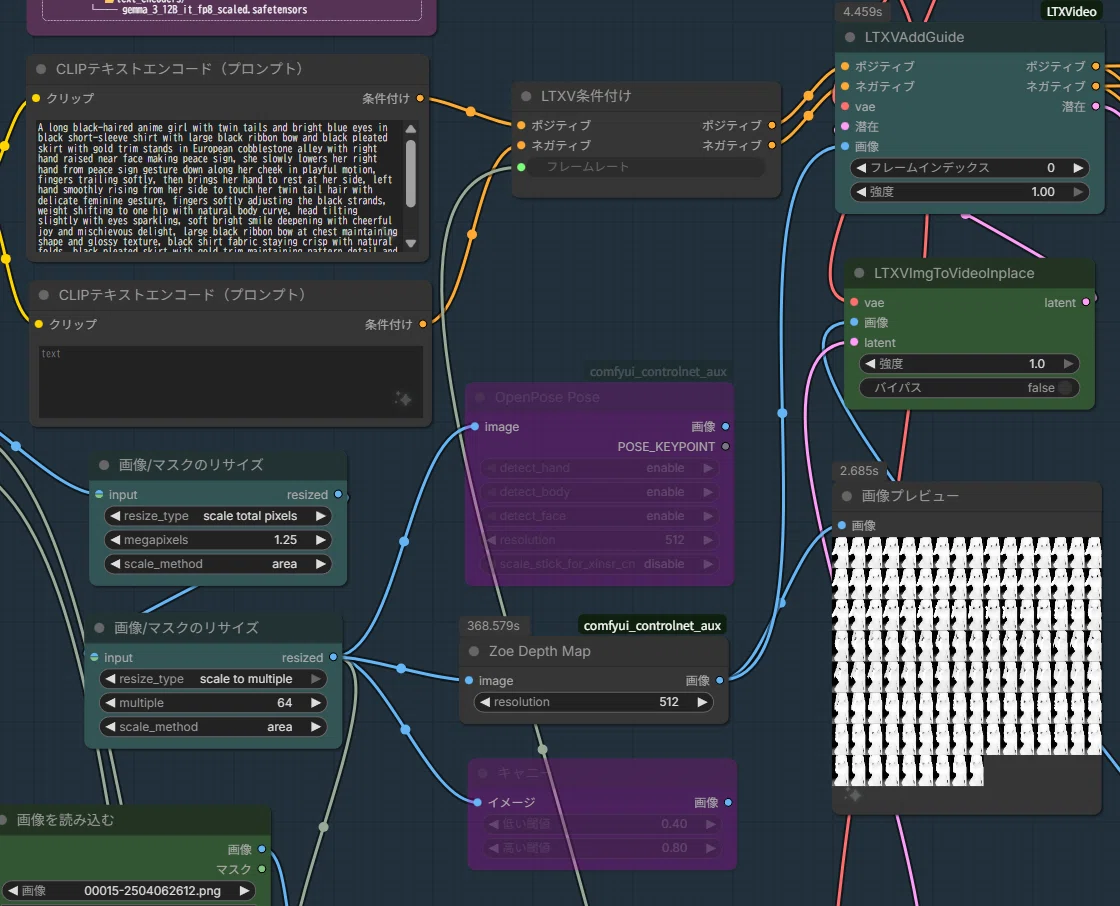The width and height of the screenshot is (1120, 906).
Task: Open image file 00015-2504062612.png selector
Action: 129,890
